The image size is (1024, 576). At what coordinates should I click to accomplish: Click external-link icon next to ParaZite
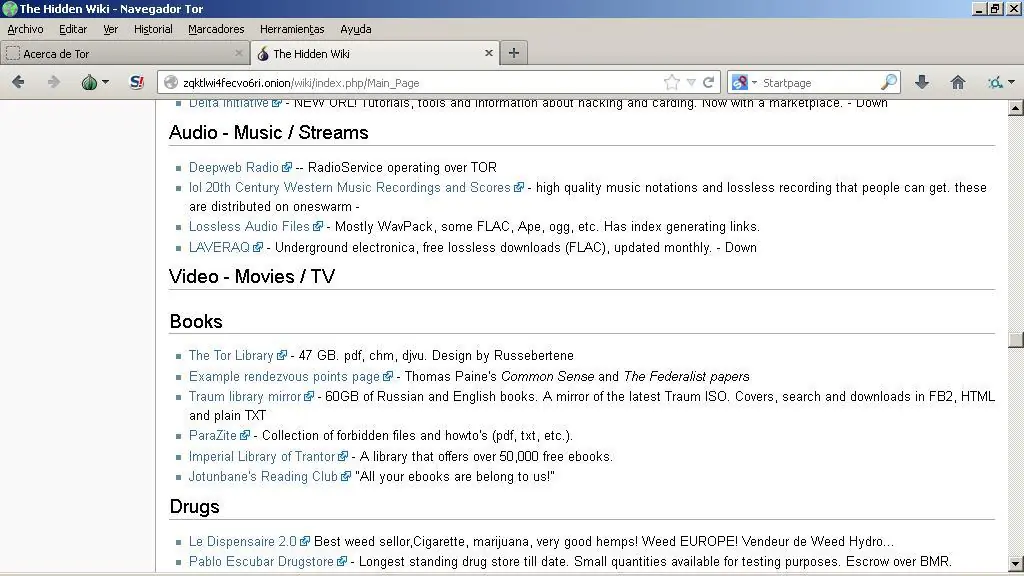[x=245, y=436]
